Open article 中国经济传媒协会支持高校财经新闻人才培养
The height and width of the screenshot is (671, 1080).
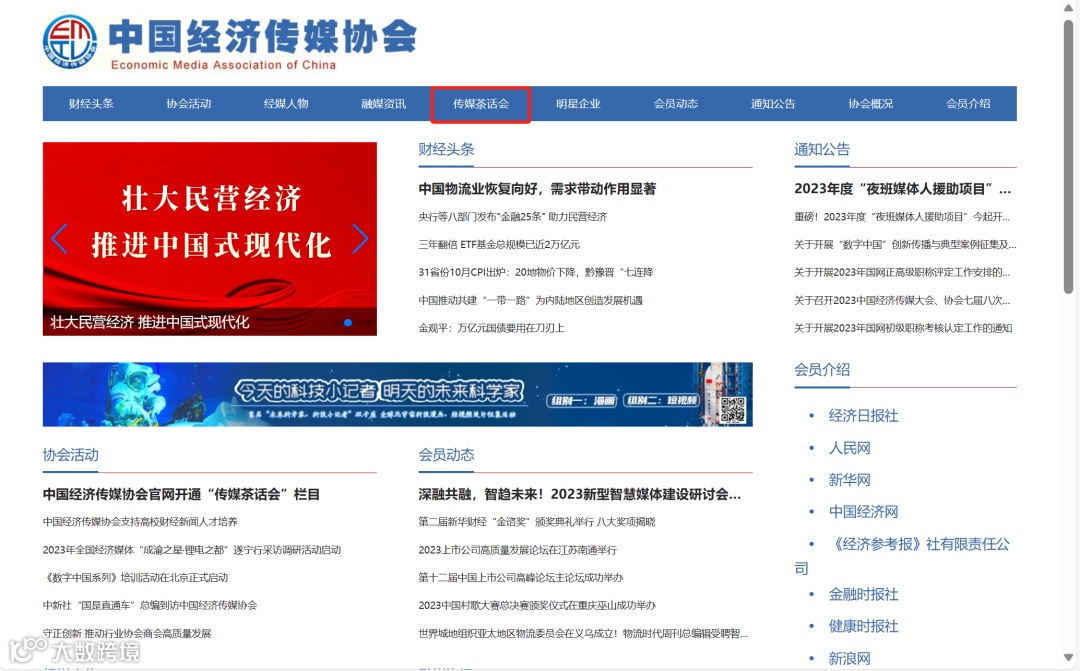pos(140,522)
